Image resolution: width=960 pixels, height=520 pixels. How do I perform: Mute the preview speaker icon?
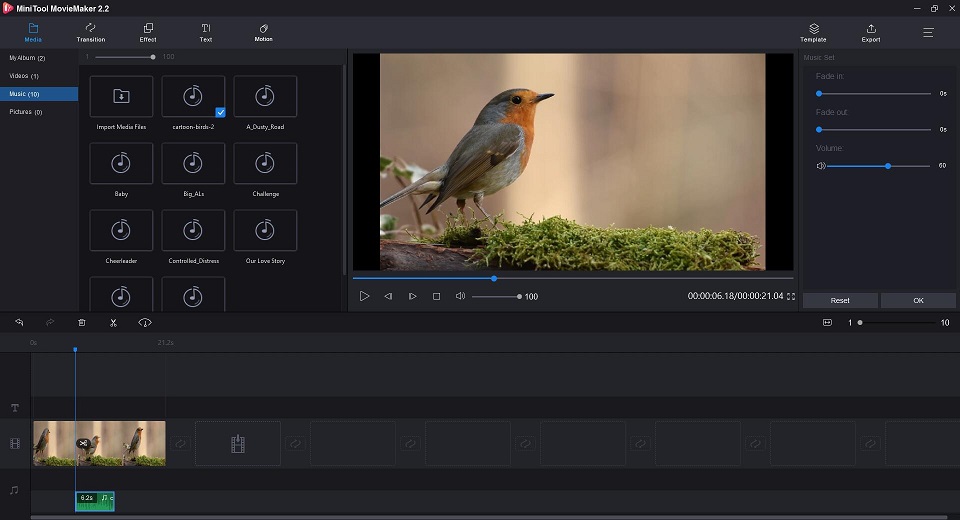460,296
